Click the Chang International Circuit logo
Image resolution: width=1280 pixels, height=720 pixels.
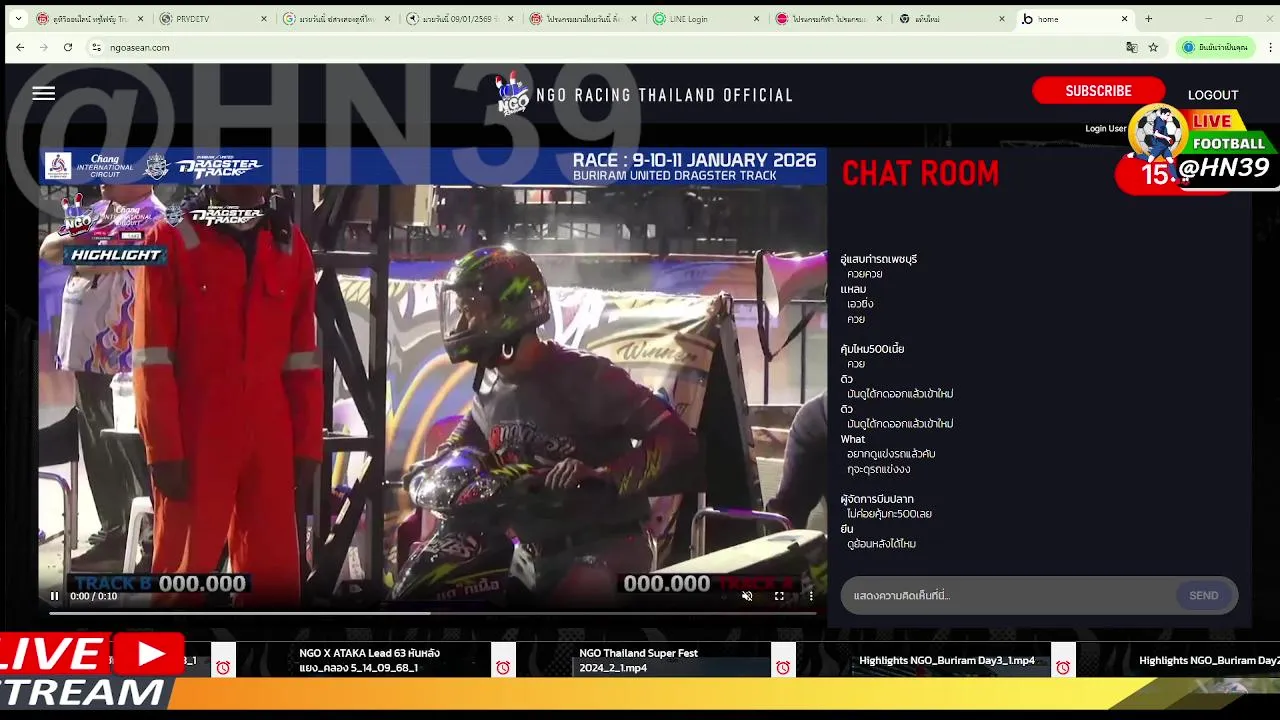(x=89, y=166)
